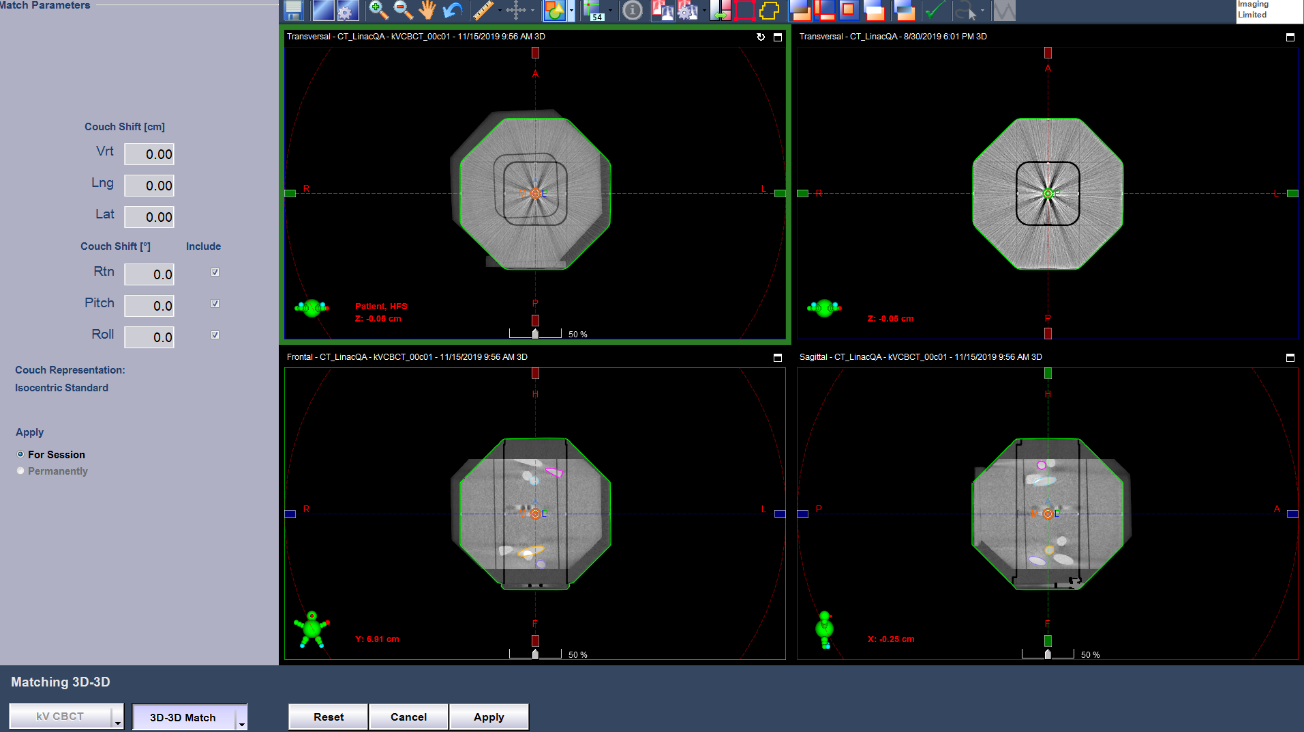Open the information icon
Viewport: 1304px width, 732px height.
632,11
